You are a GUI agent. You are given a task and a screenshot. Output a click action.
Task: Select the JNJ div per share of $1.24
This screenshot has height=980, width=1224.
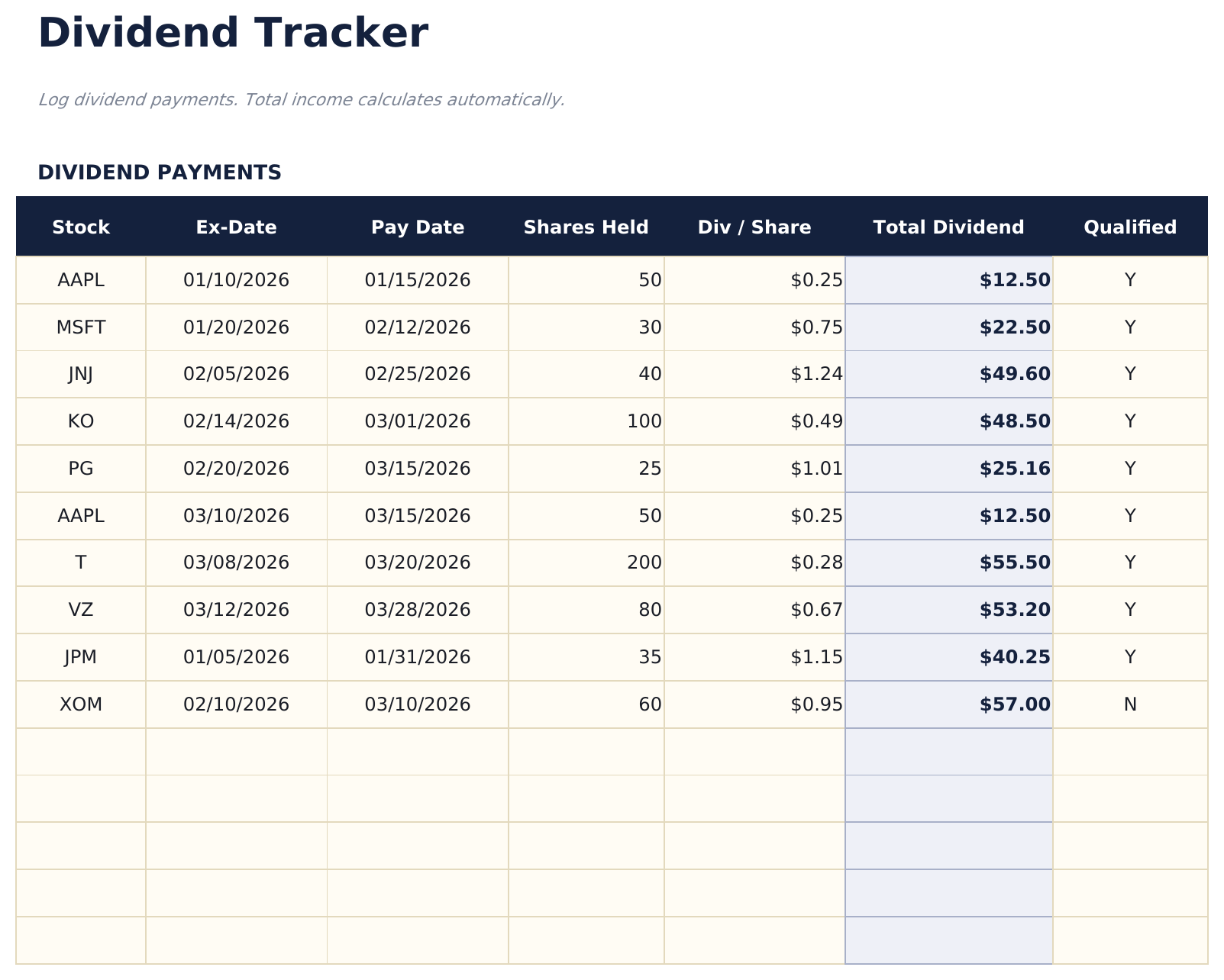817,374
